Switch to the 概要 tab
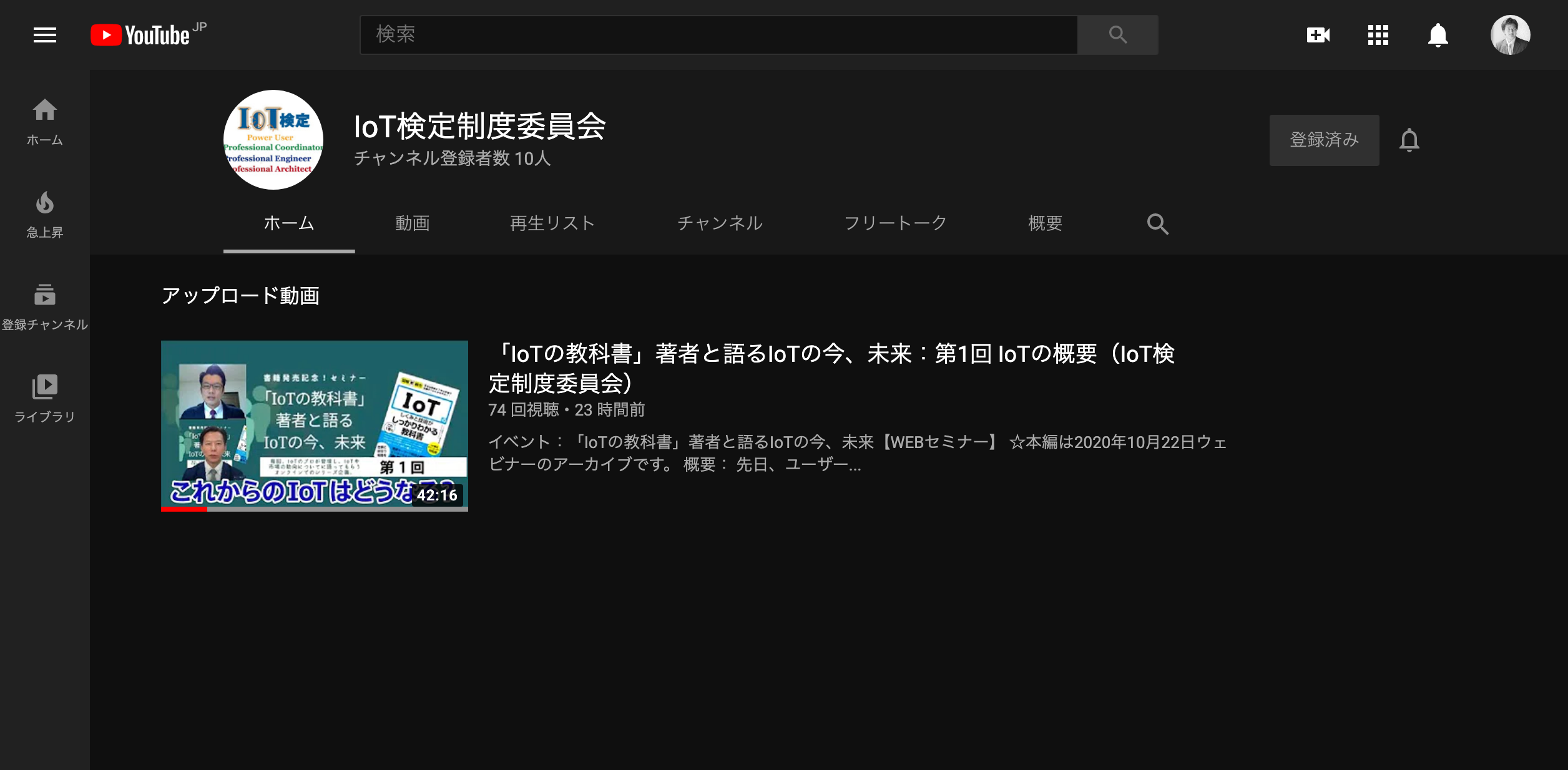Screen dimensions: 1568x770 [x=1046, y=223]
